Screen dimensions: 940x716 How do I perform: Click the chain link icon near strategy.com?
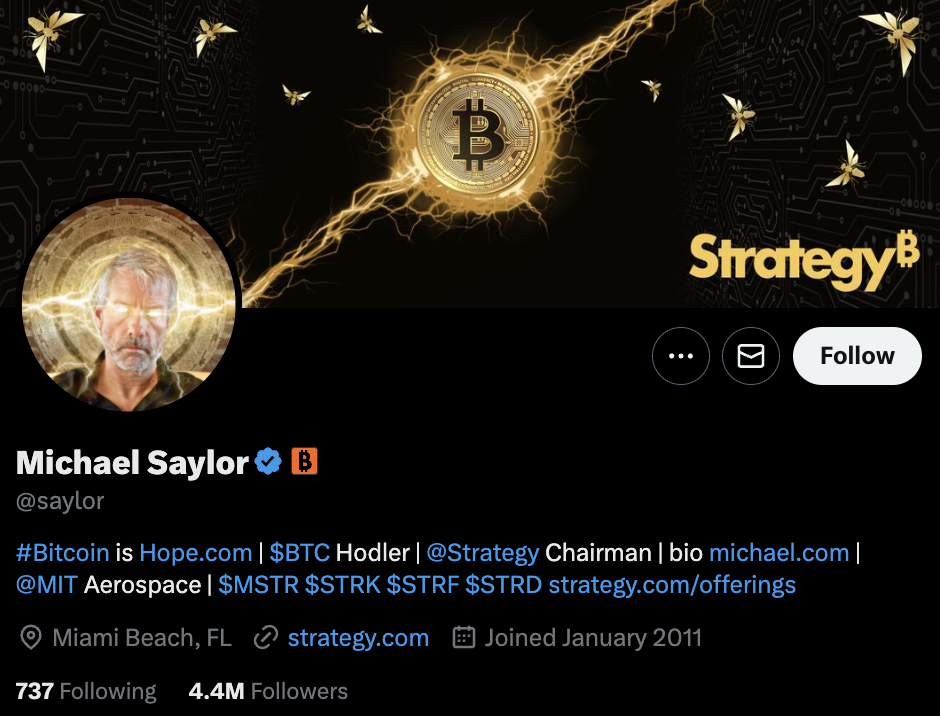[x=266, y=637]
